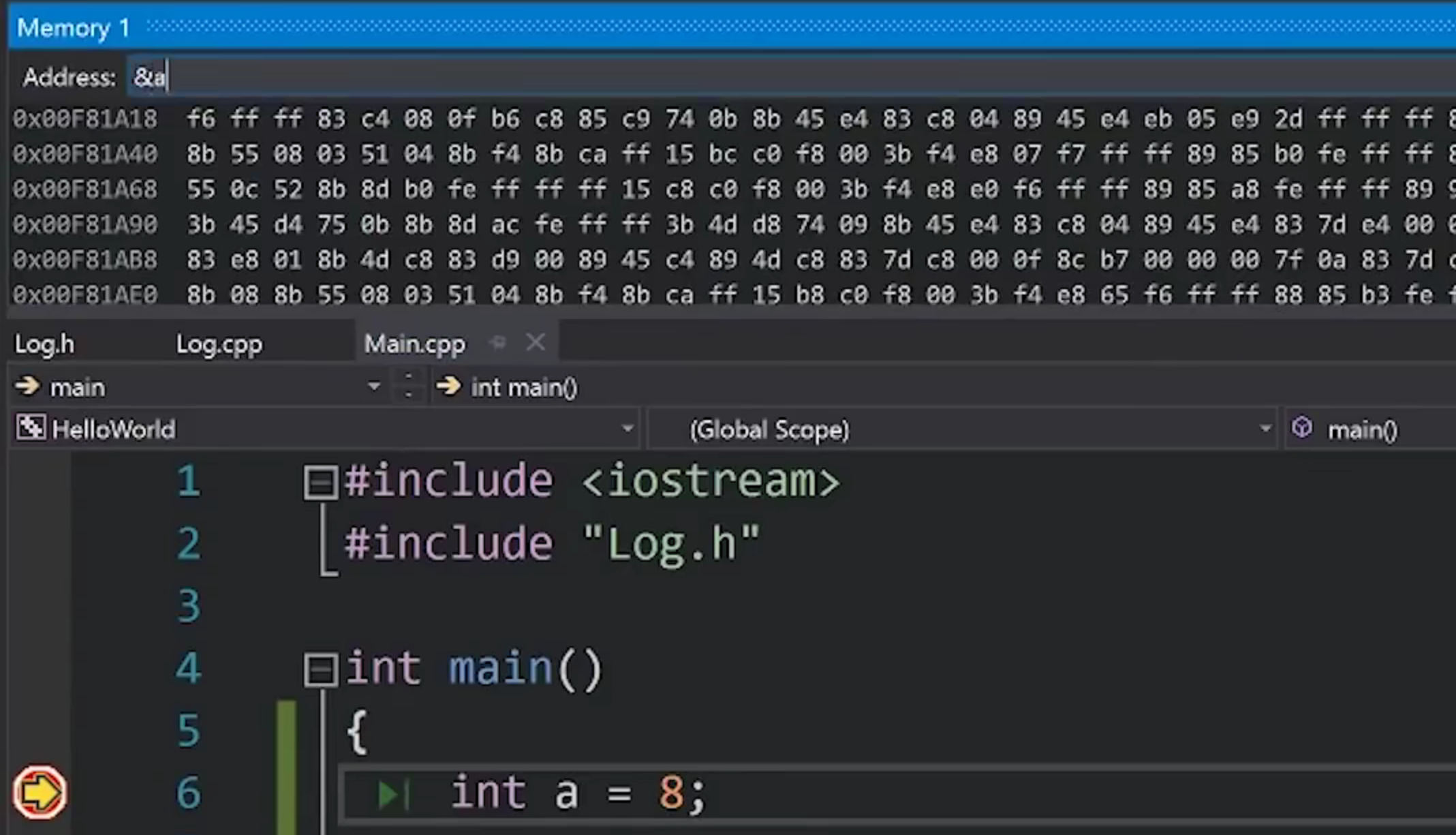
Task: Click the breakpoint marker on line 6
Action: 40,792
